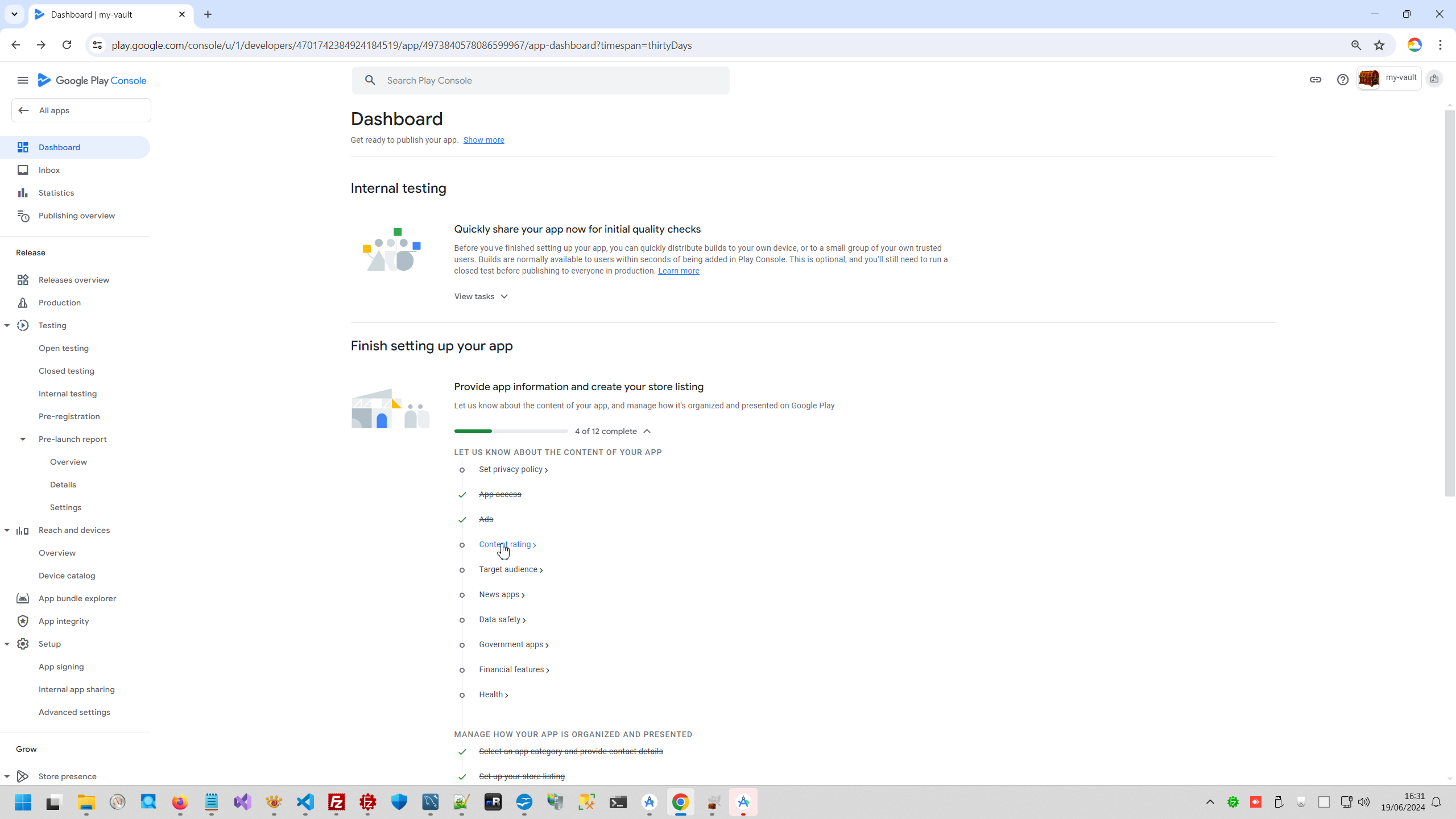Click the Inbox sidebar icon

pyautogui.click(x=23, y=170)
